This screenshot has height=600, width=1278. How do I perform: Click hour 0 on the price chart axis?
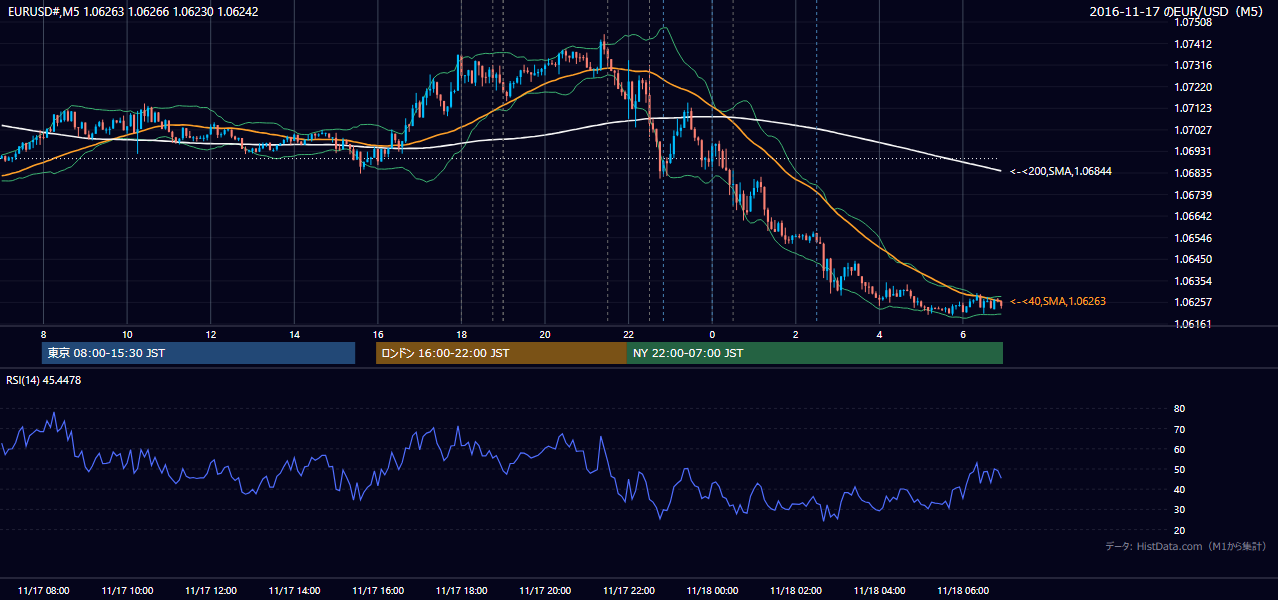pos(712,334)
